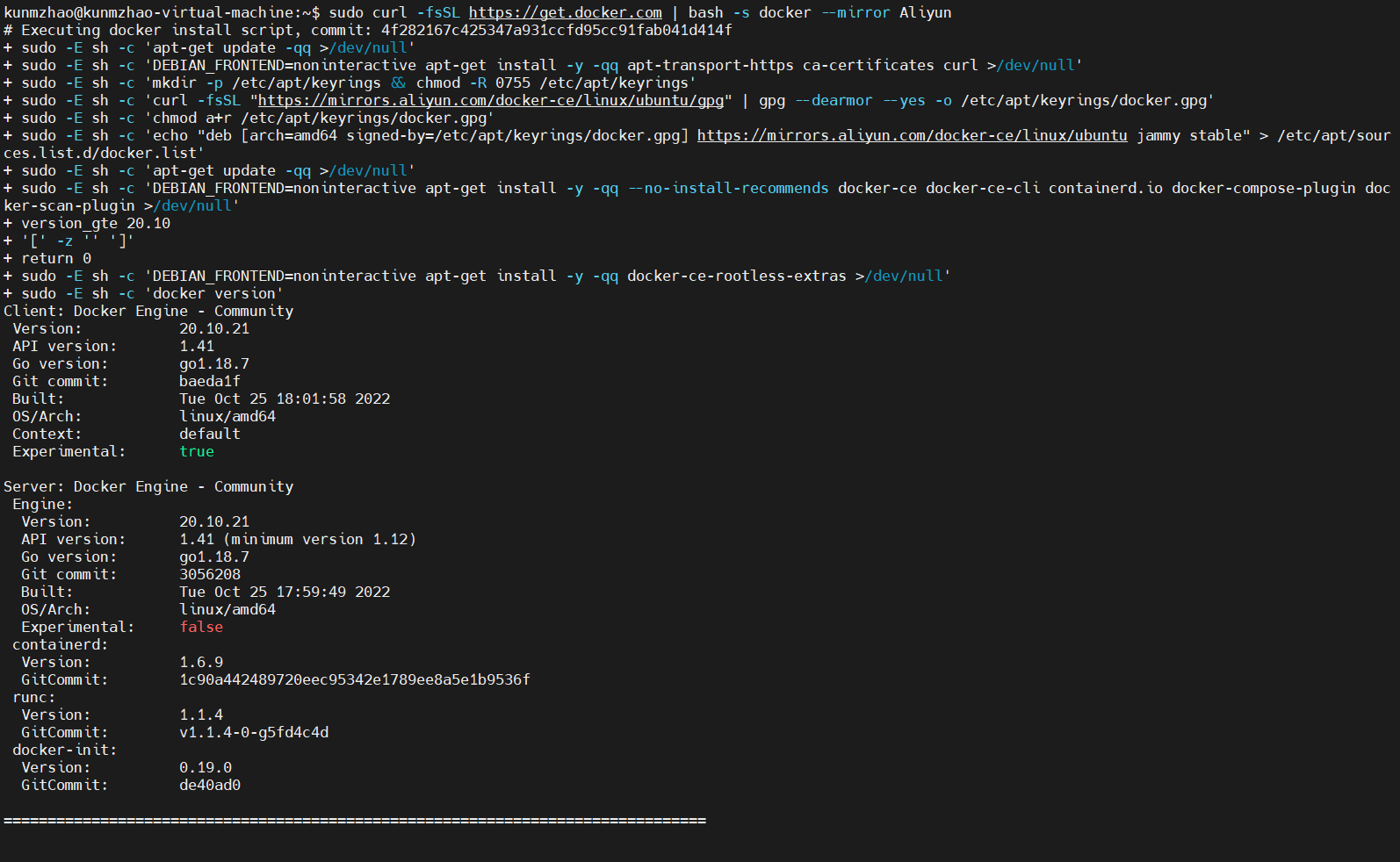The width and height of the screenshot is (1400, 862).
Task: Click the 'containerd:' section label
Action: [x=61, y=644]
